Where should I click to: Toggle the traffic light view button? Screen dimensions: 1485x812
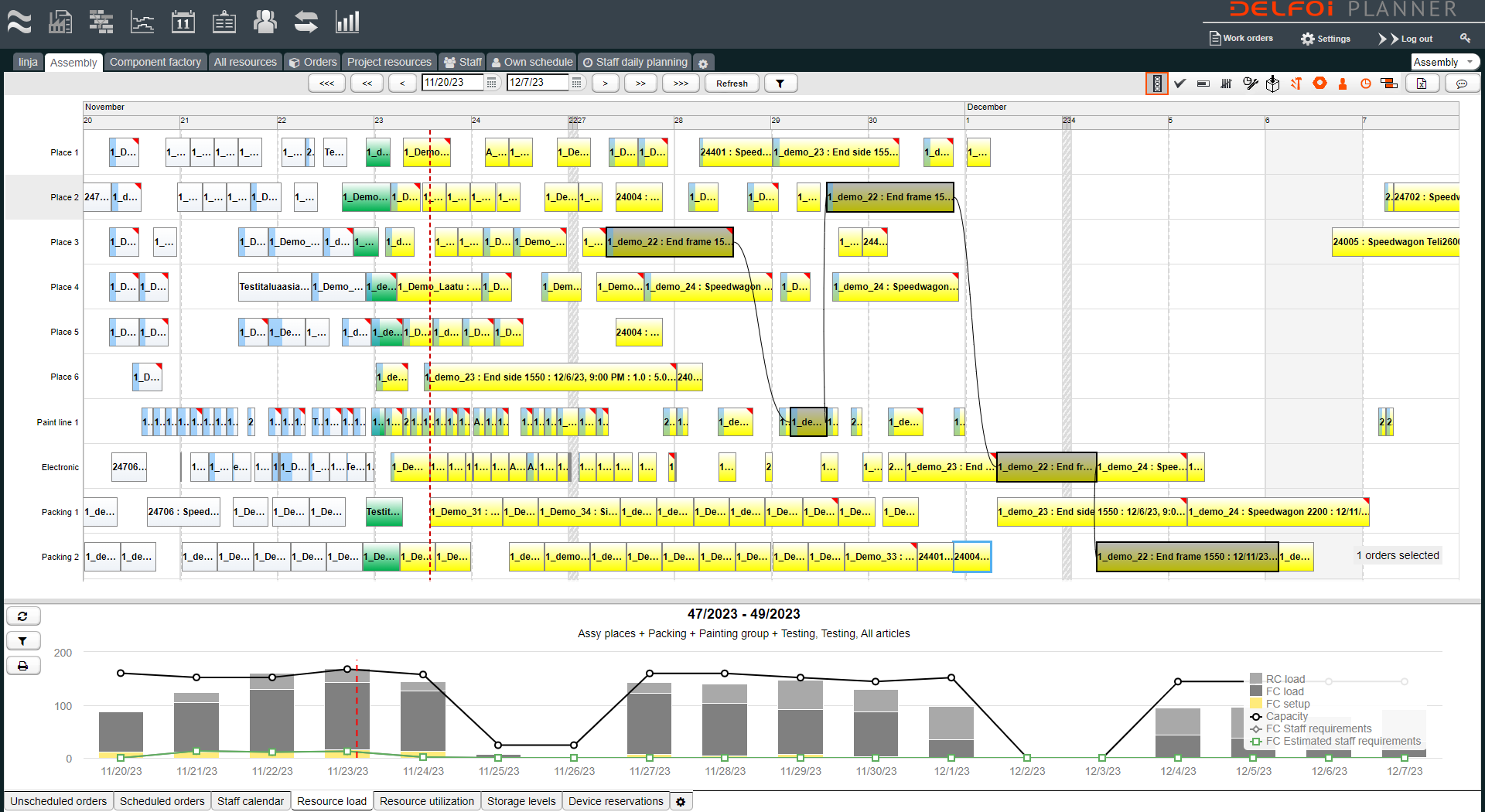click(x=1157, y=84)
